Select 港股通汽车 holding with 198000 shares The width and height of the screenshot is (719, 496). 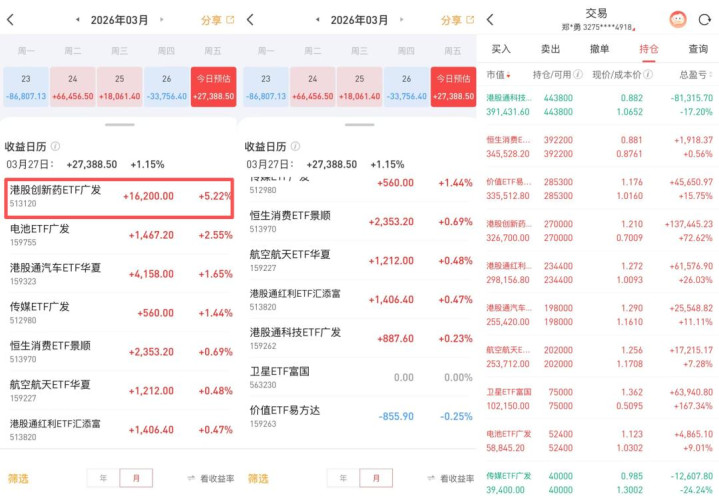point(599,315)
